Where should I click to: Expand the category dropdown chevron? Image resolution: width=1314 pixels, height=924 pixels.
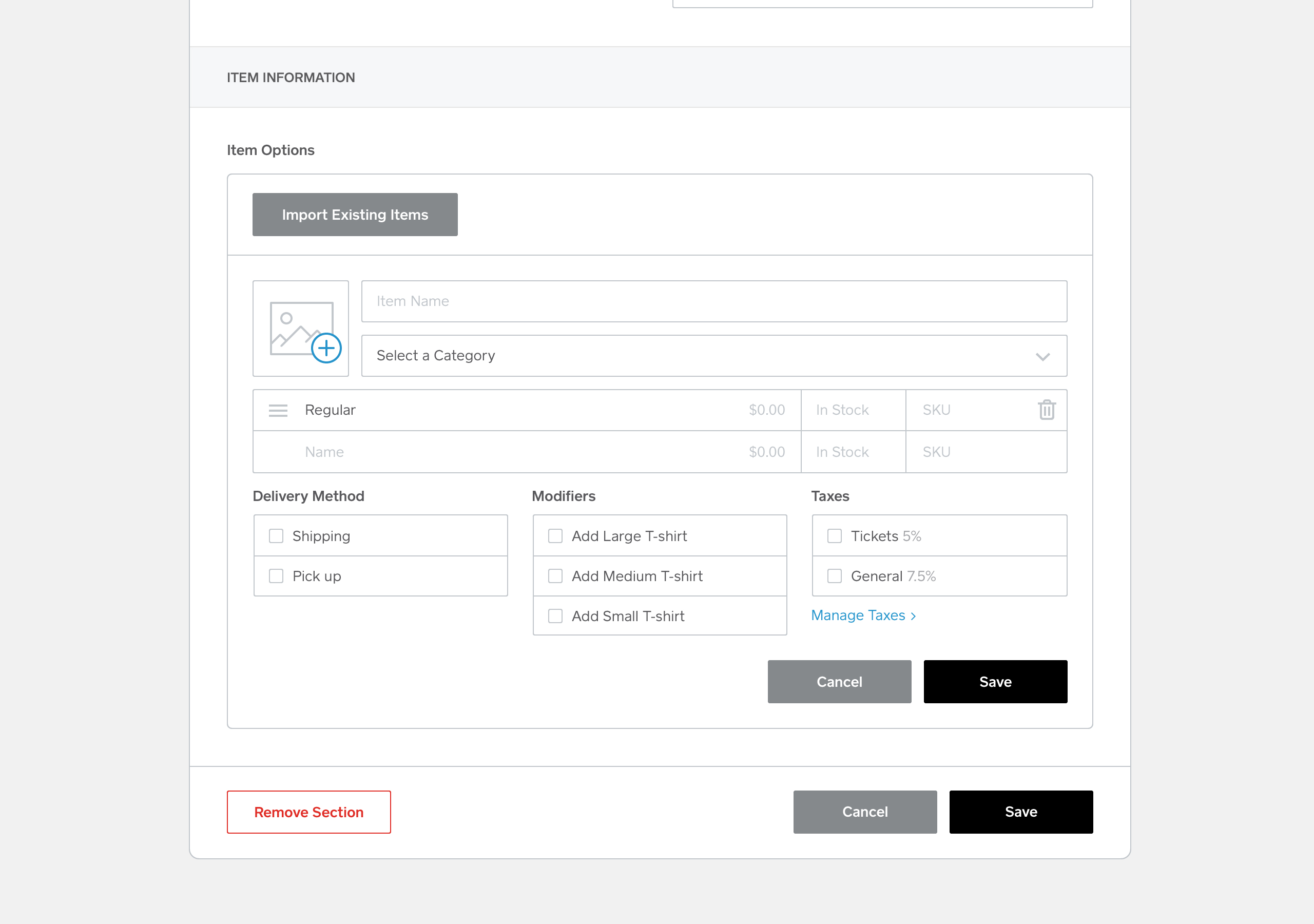(x=1042, y=357)
